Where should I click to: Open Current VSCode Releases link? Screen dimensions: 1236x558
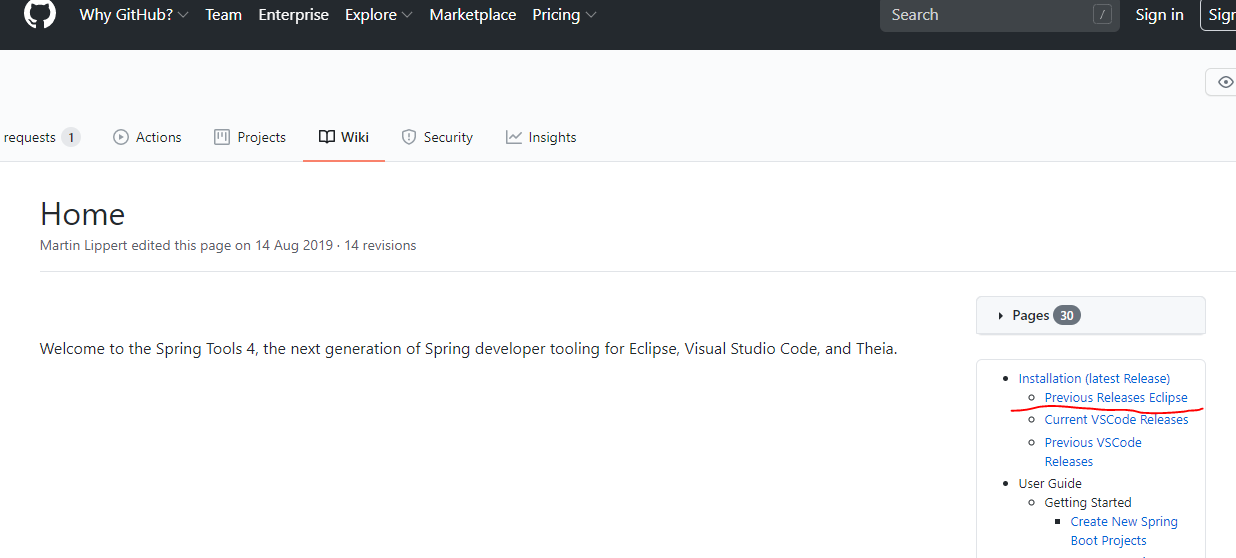(1116, 419)
